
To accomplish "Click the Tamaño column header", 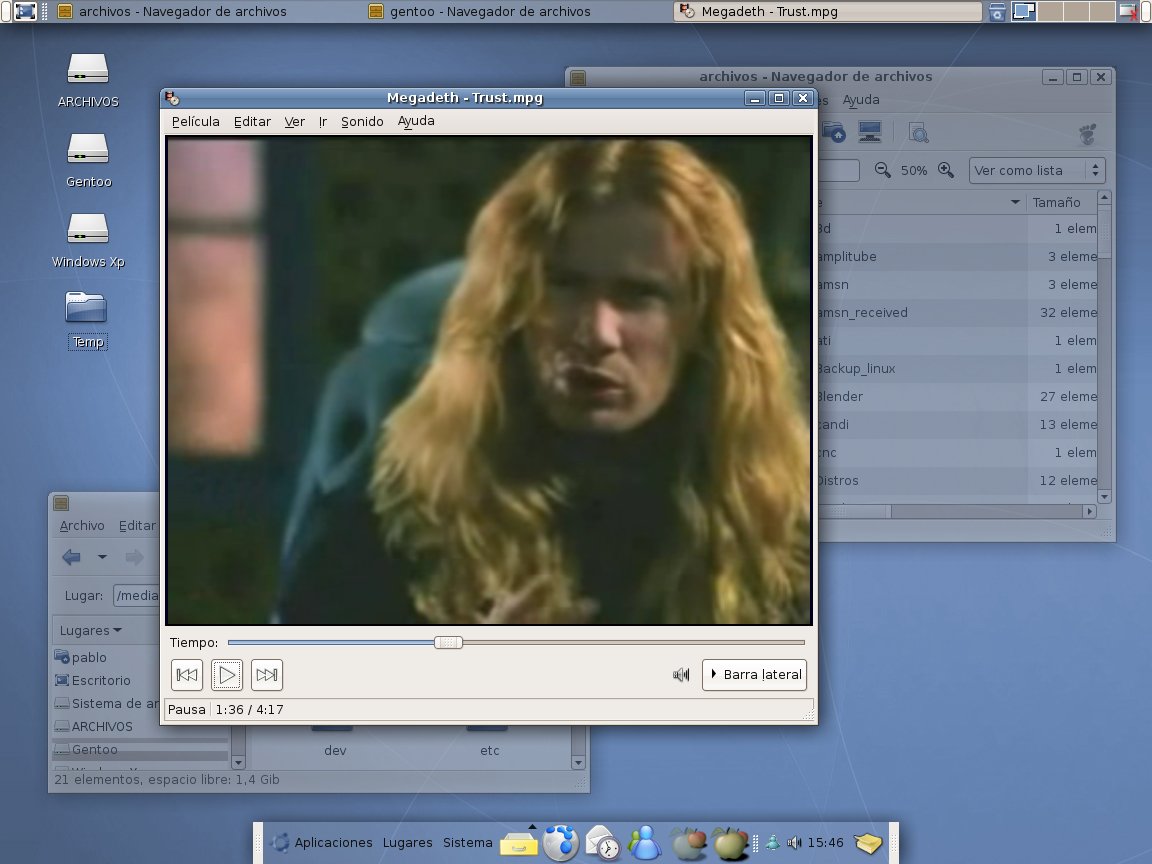I will click(1056, 202).
